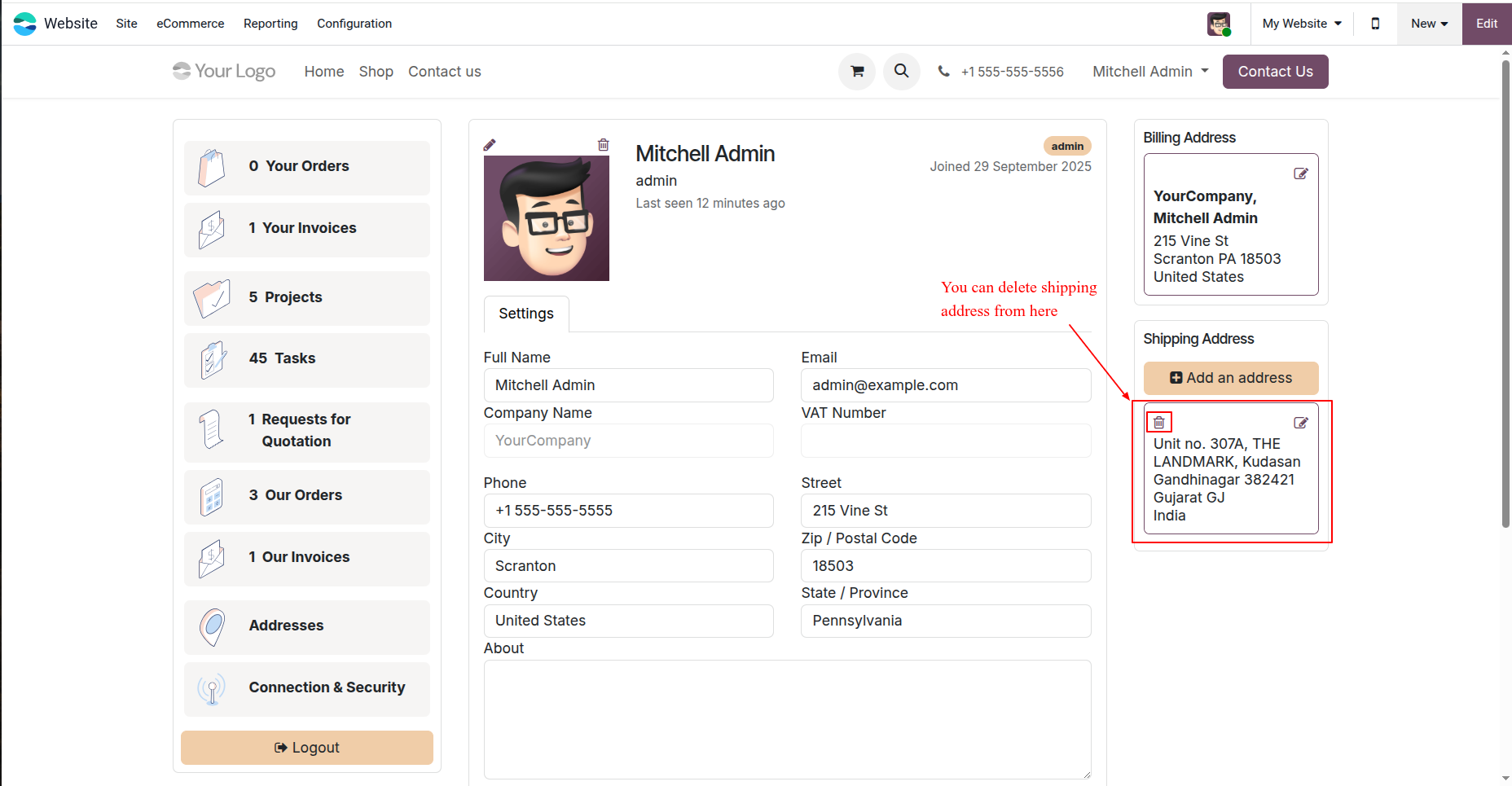Click the Logout button

coord(307,748)
